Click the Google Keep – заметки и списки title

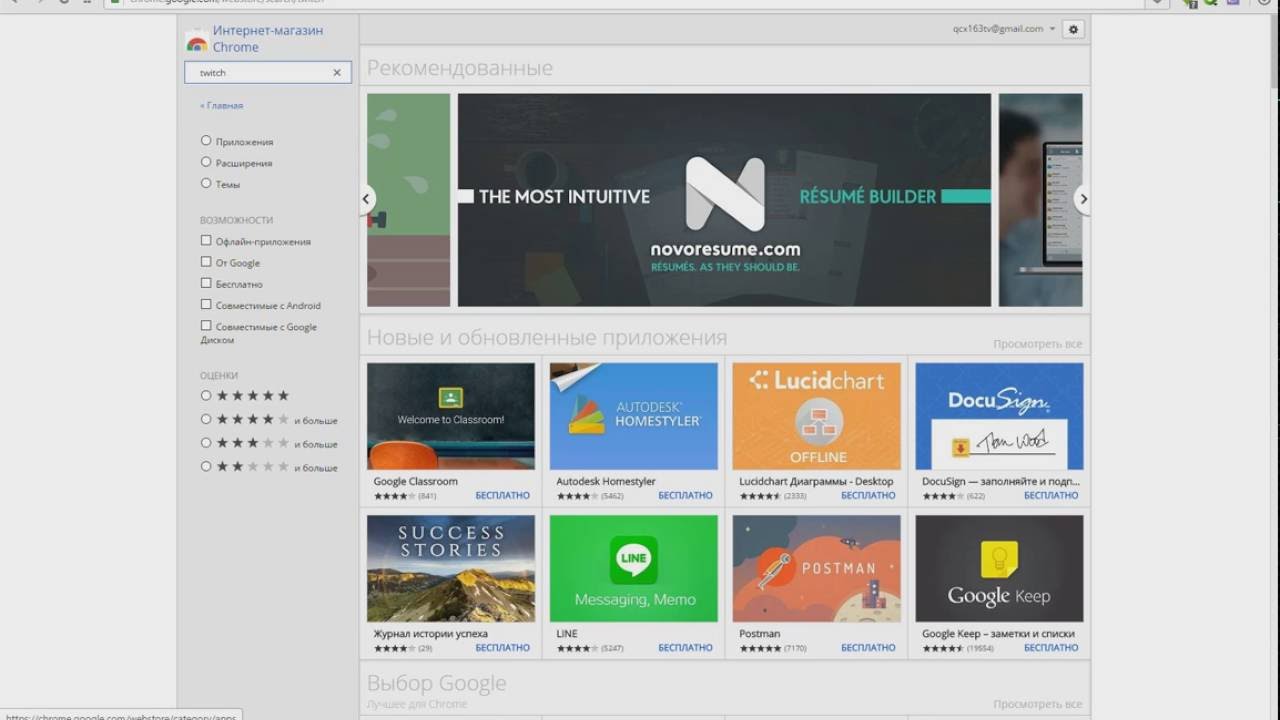click(x=998, y=634)
